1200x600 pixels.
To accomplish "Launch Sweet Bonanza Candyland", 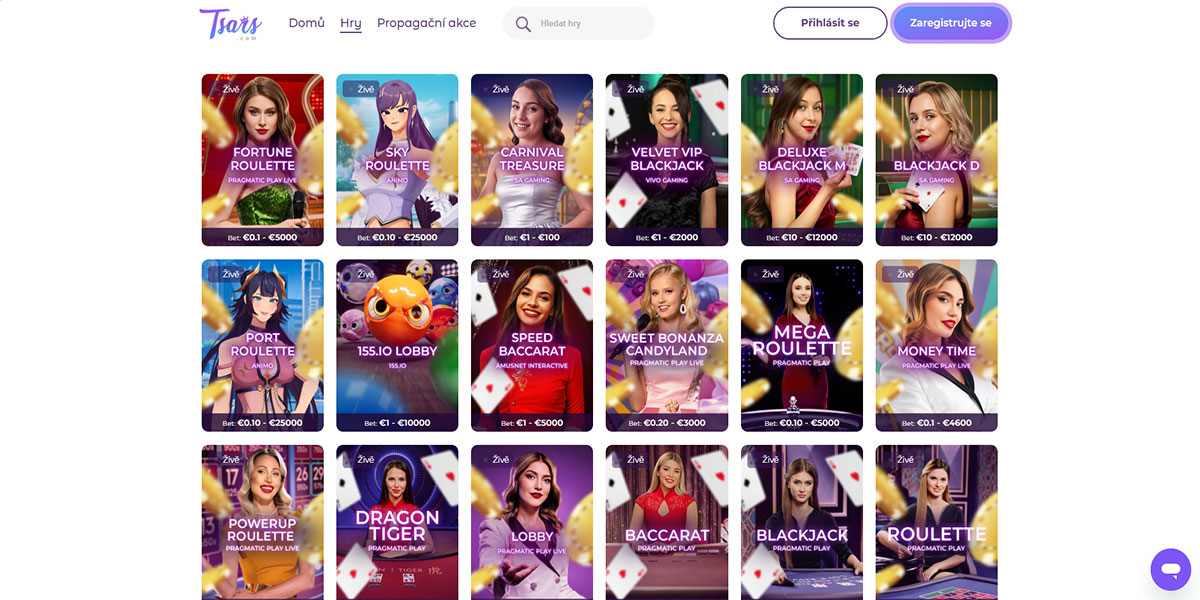I will click(x=667, y=345).
